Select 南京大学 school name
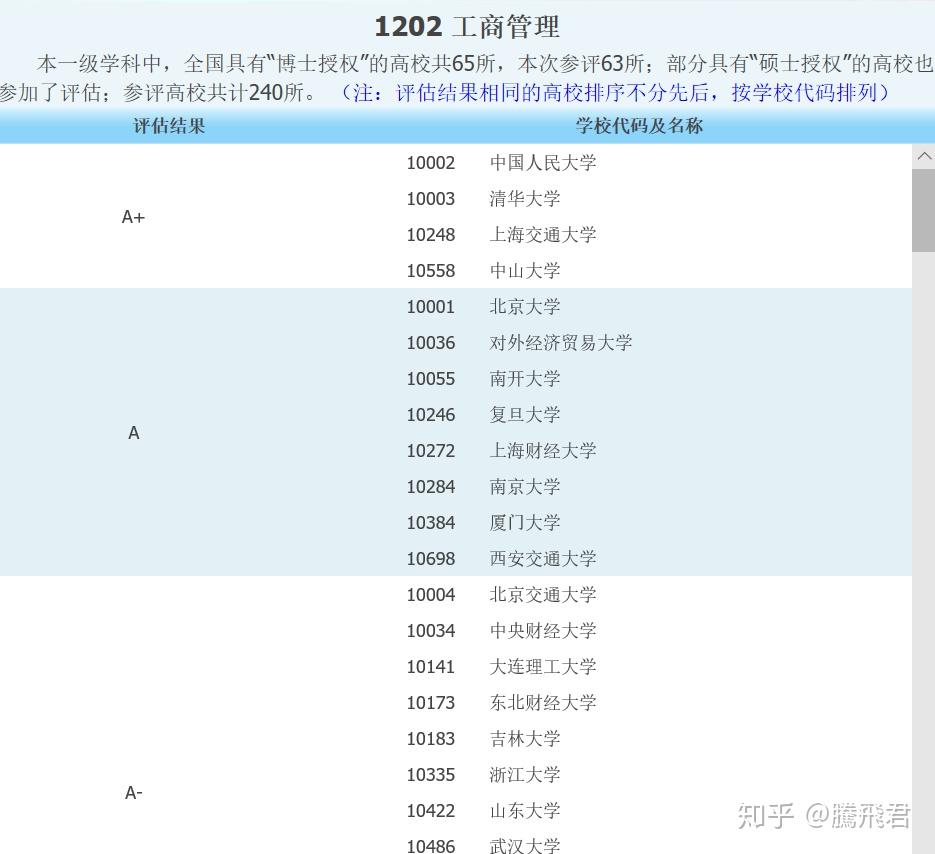This screenshot has width=935, height=854. coord(525,486)
